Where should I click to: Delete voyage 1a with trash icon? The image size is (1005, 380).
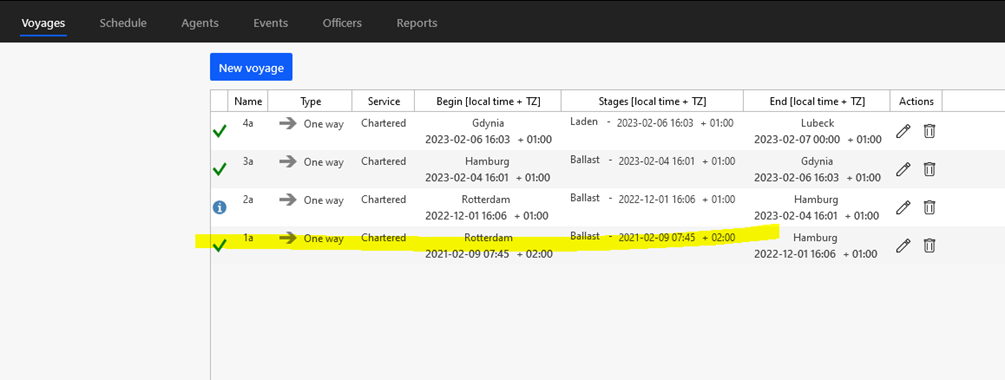(x=929, y=245)
